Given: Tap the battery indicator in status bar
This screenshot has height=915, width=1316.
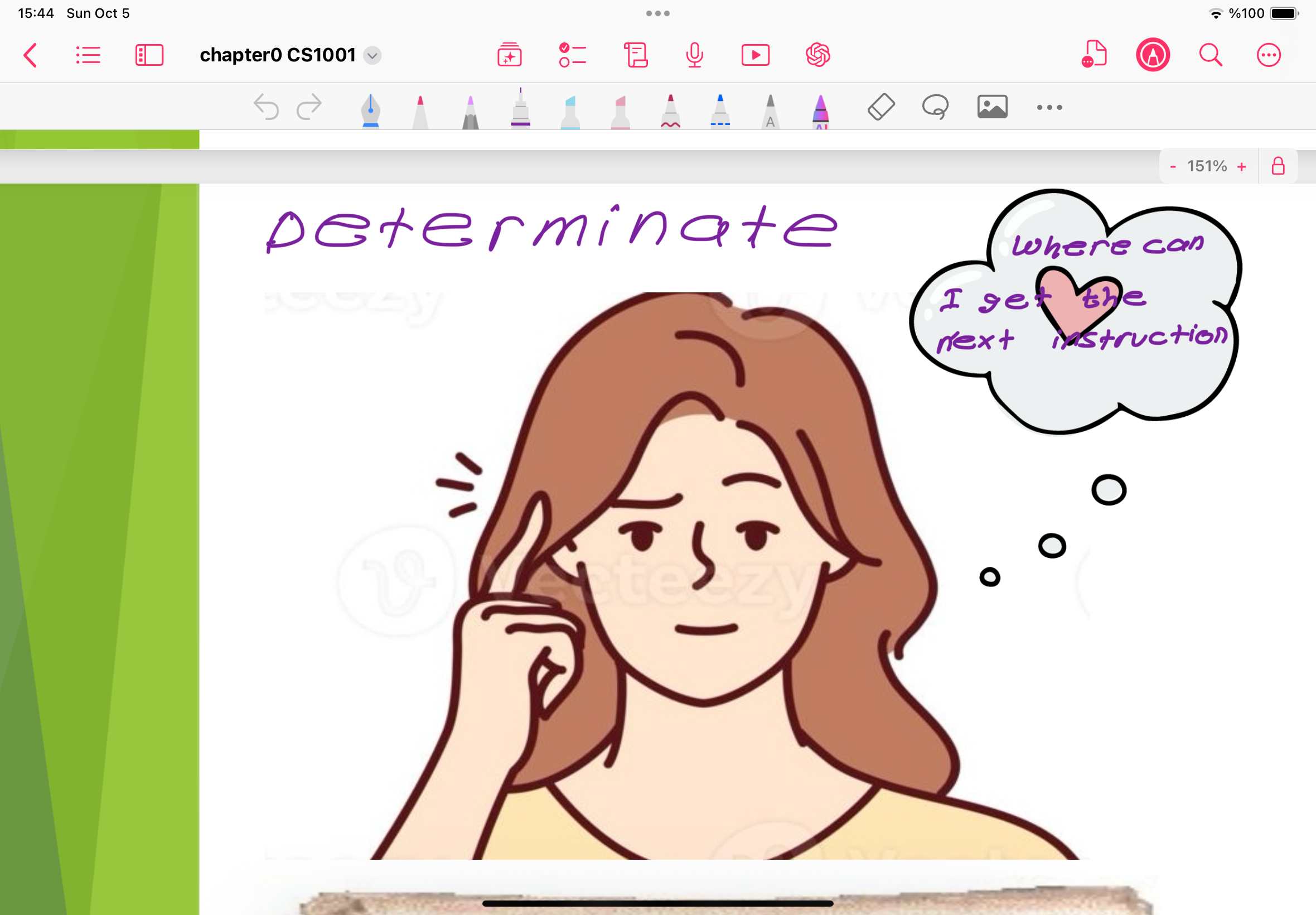Looking at the screenshot, I should (x=1284, y=13).
